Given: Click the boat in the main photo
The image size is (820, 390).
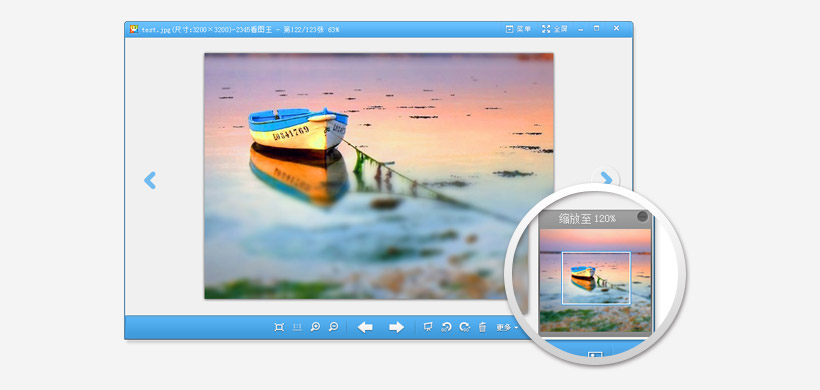Looking at the screenshot, I should point(298,130).
